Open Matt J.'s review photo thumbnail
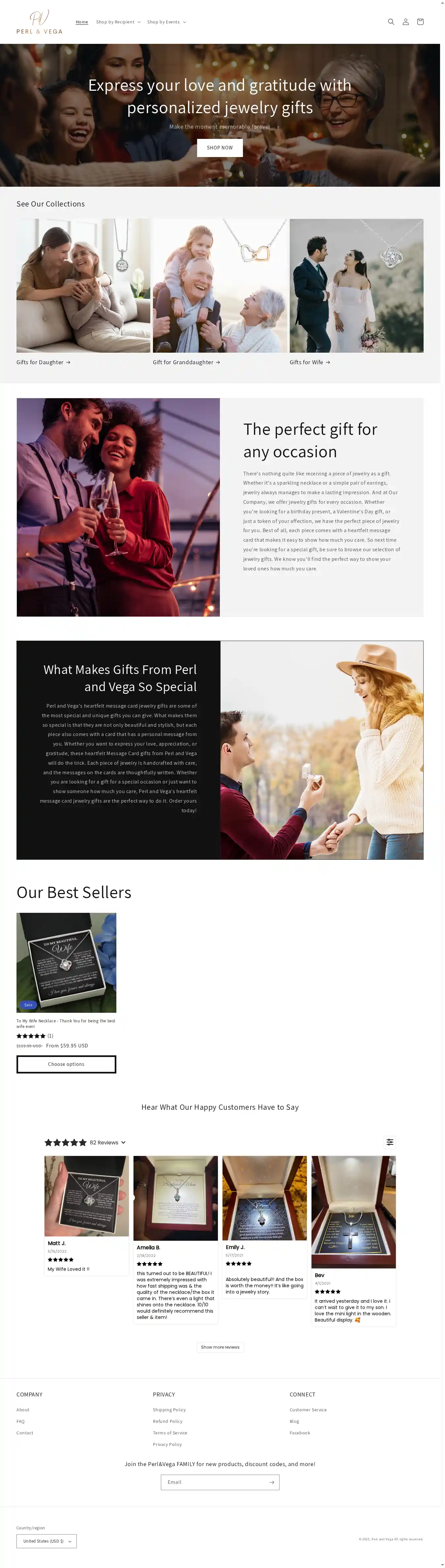This screenshot has height=1568, width=445. (x=87, y=1196)
